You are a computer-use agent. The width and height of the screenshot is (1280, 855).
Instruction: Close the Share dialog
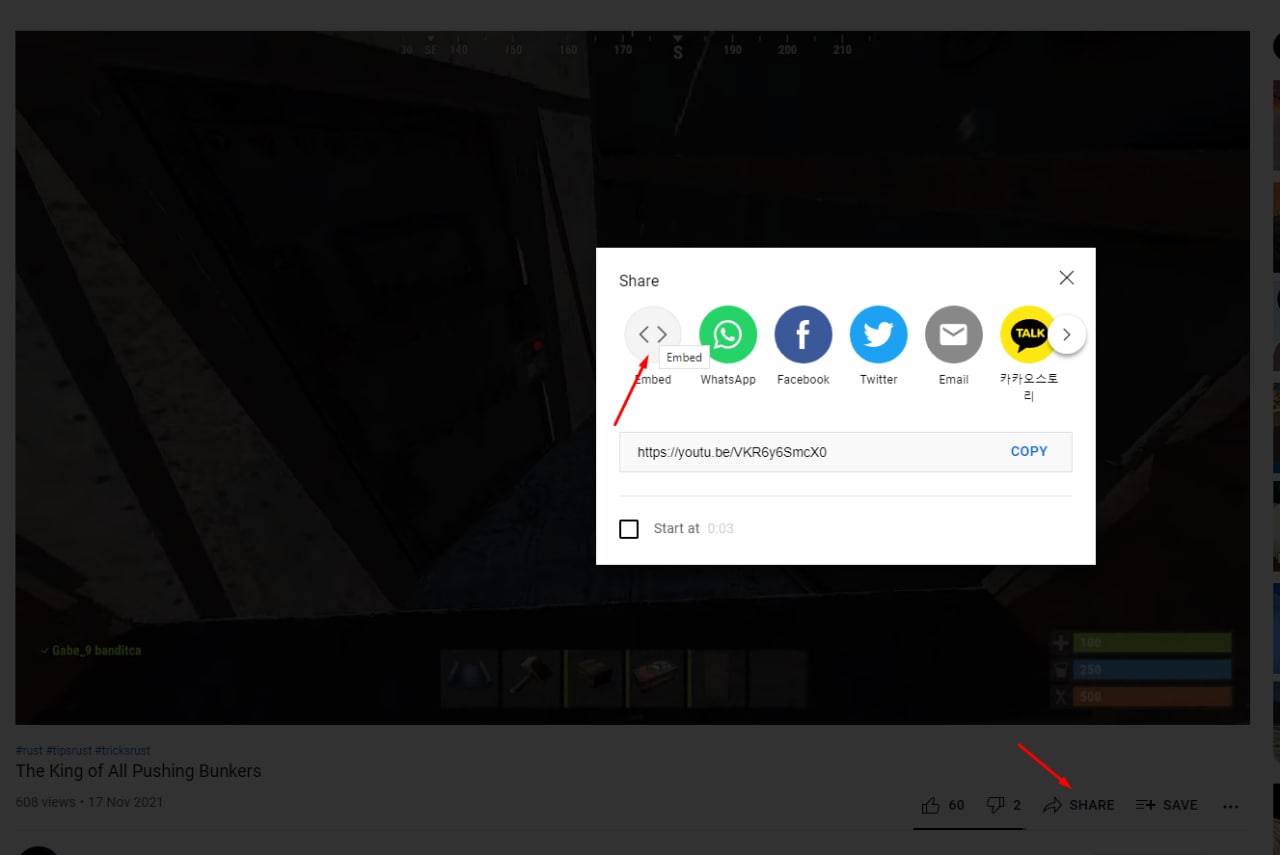[x=1067, y=278]
